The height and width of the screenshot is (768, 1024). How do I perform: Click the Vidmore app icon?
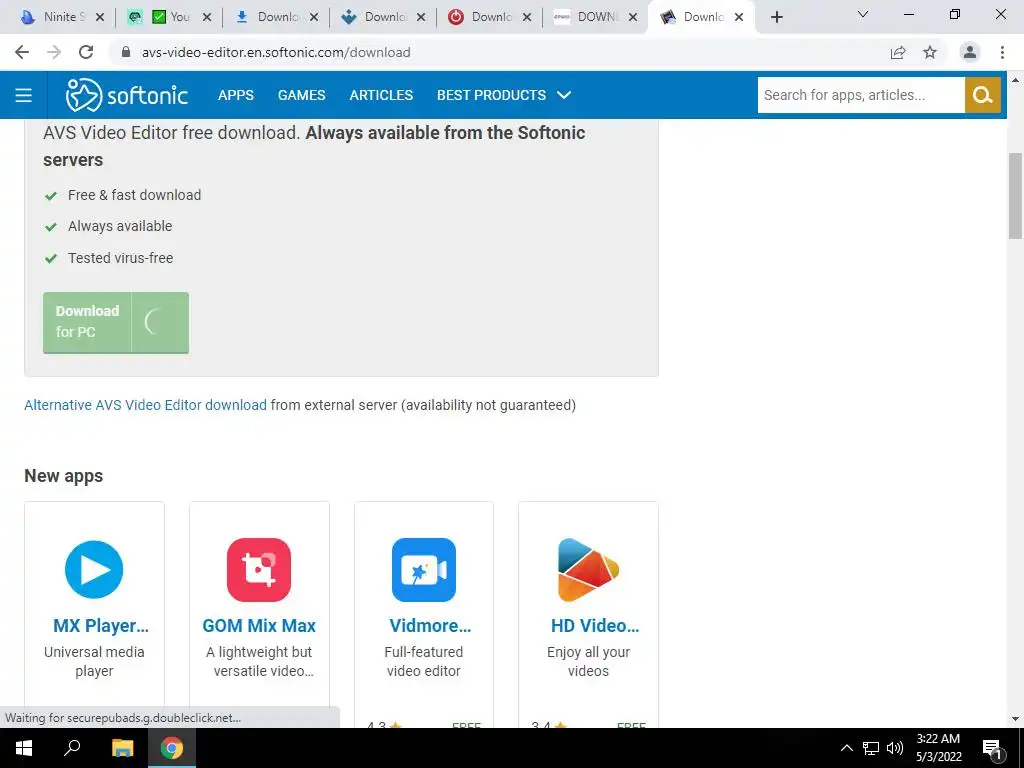coord(424,569)
